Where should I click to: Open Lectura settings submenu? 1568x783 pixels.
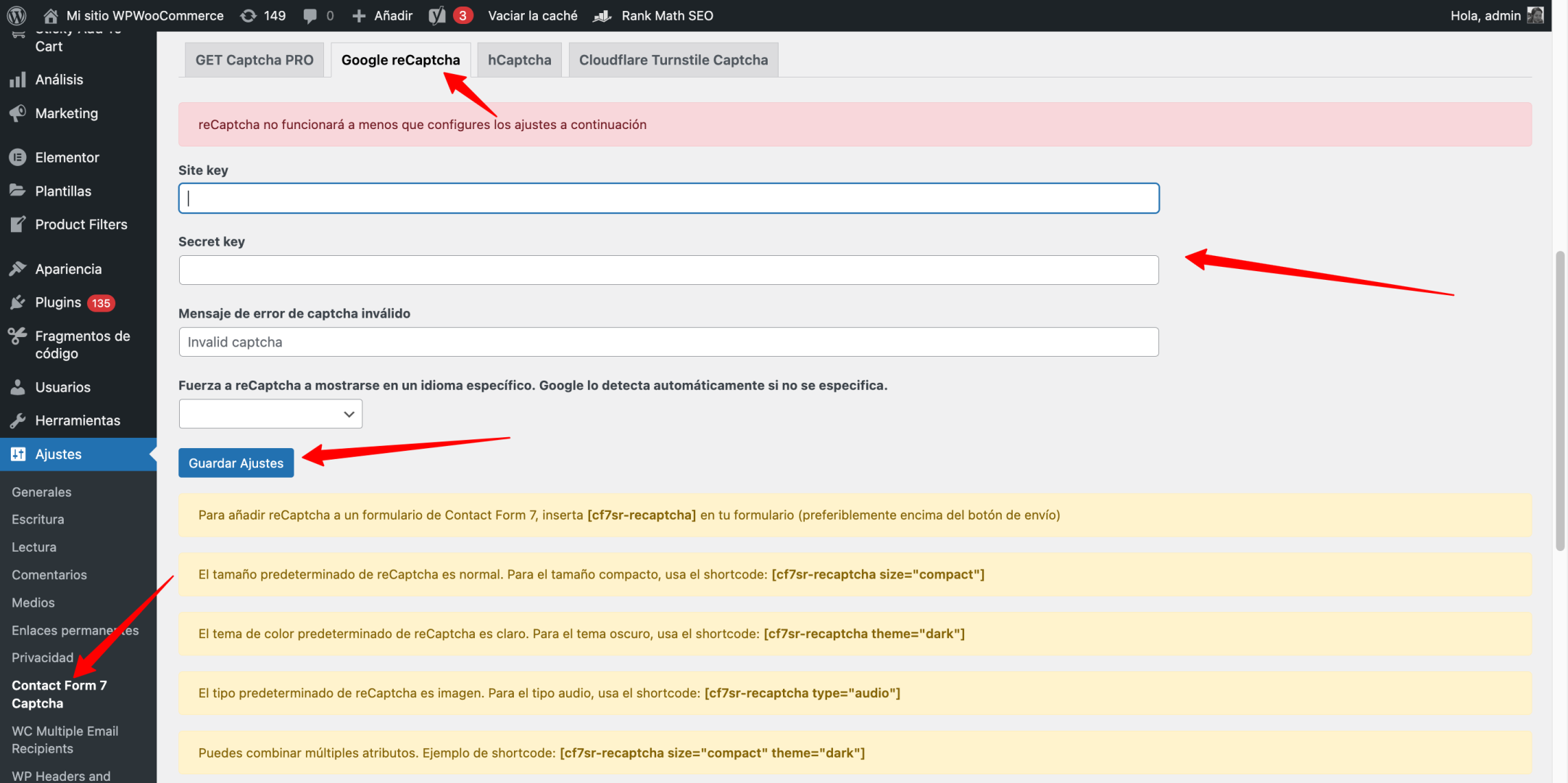[x=34, y=547]
